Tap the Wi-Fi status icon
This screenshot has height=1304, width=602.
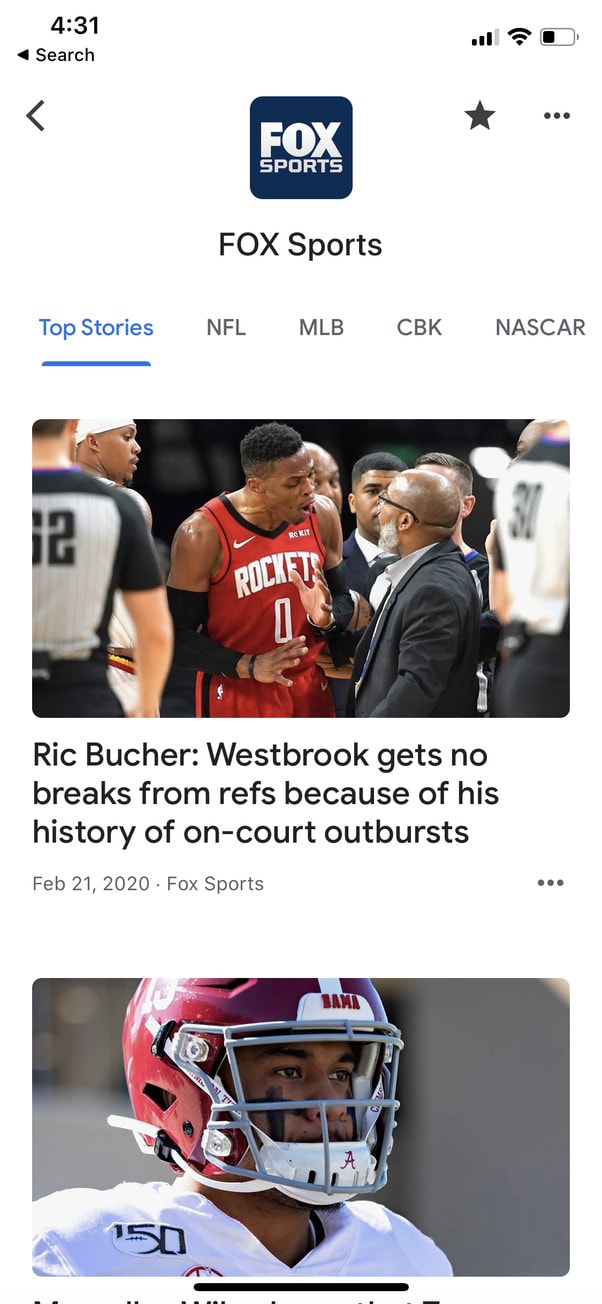[518, 37]
